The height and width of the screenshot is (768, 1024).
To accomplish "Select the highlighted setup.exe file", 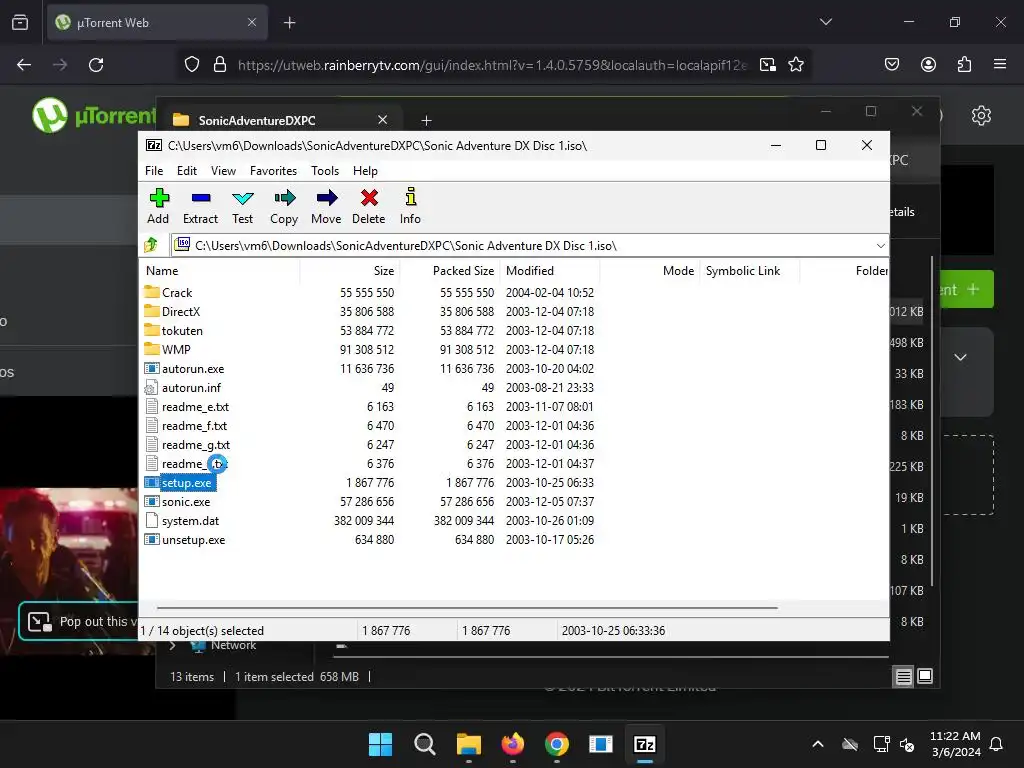I will [186, 483].
